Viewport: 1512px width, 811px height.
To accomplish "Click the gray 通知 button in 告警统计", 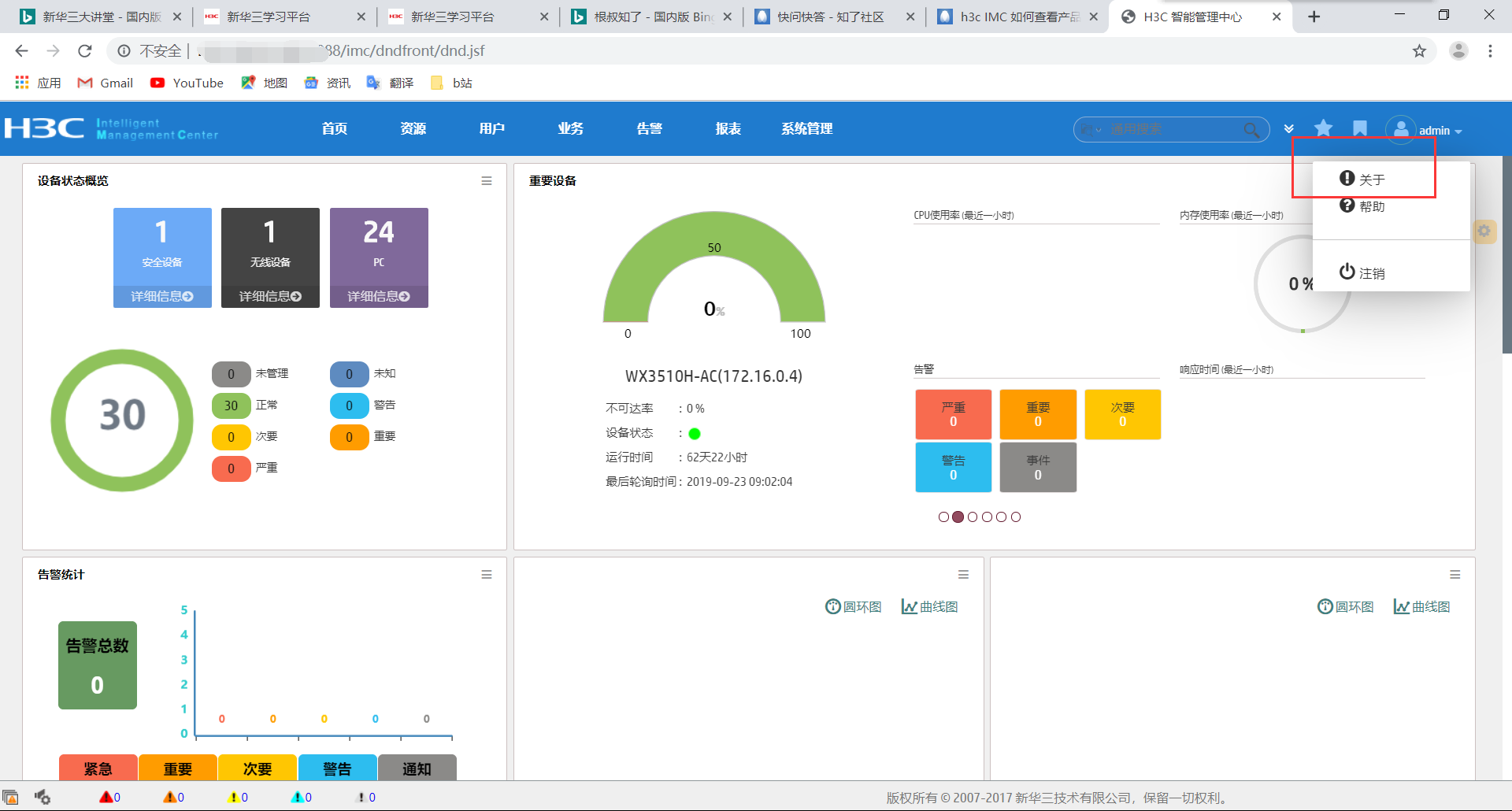I will coord(417,768).
